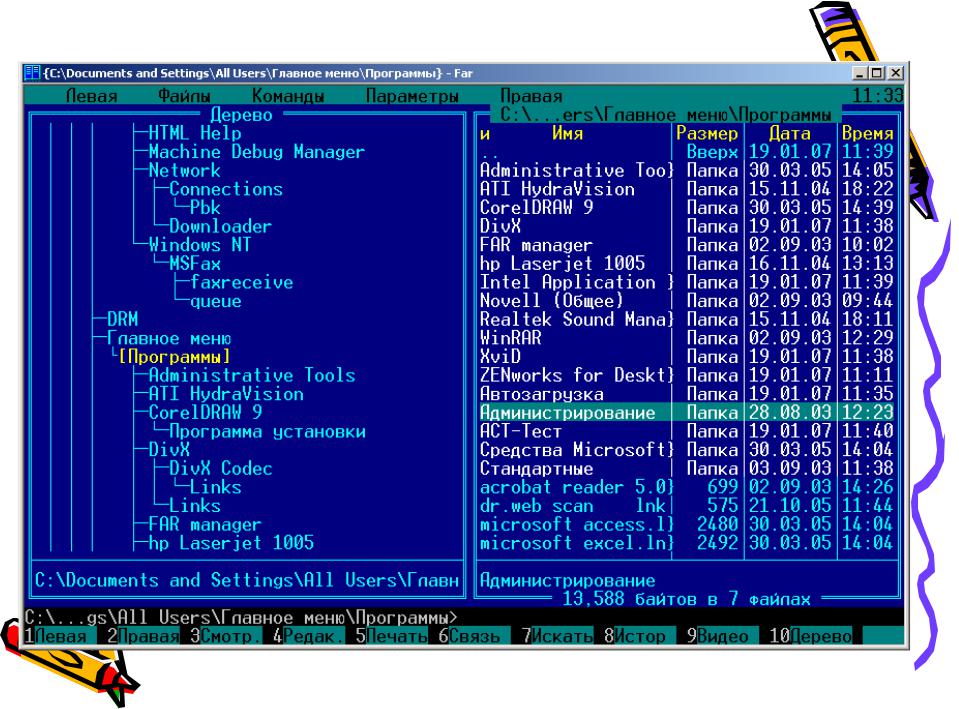The image size is (959, 709).
Task: Select Downloader in the tree panel
Action: pos(220,226)
